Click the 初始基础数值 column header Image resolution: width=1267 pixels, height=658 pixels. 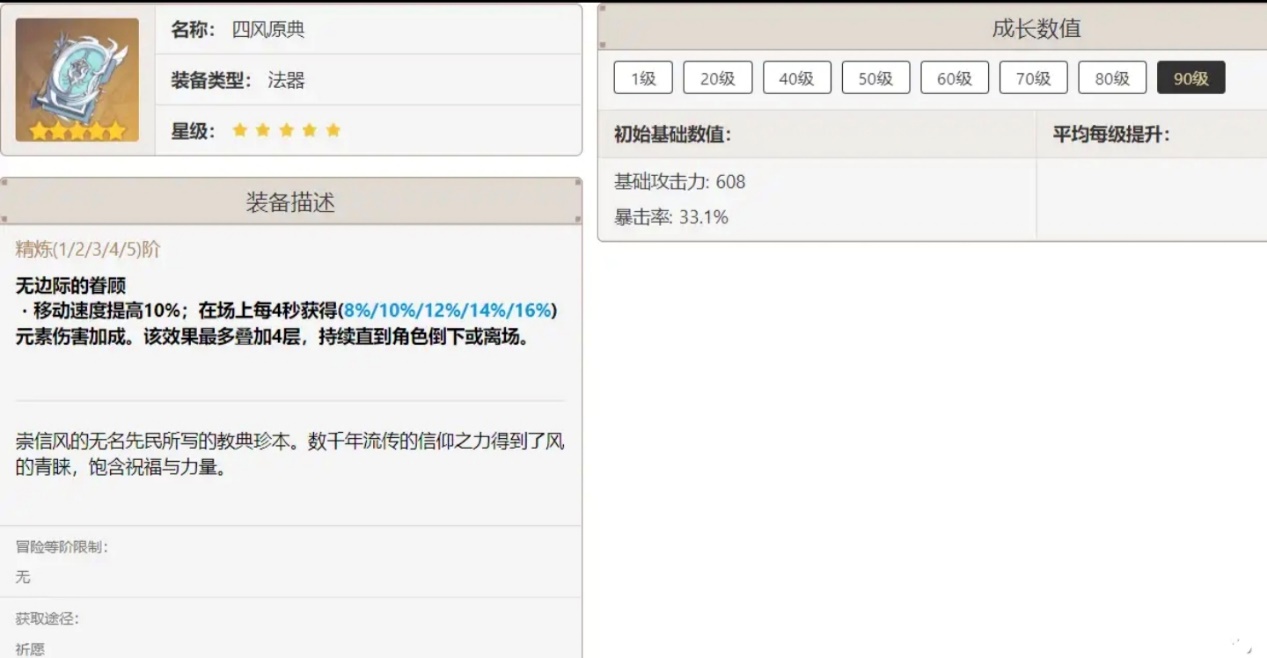pos(673,134)
